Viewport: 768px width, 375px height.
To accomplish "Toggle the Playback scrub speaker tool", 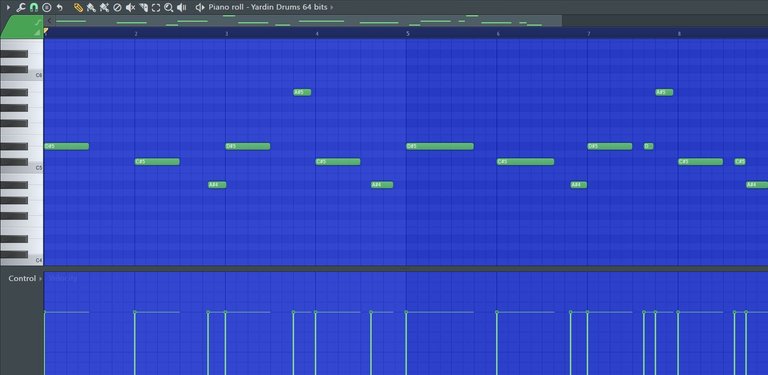I will [x=182, y=7].
